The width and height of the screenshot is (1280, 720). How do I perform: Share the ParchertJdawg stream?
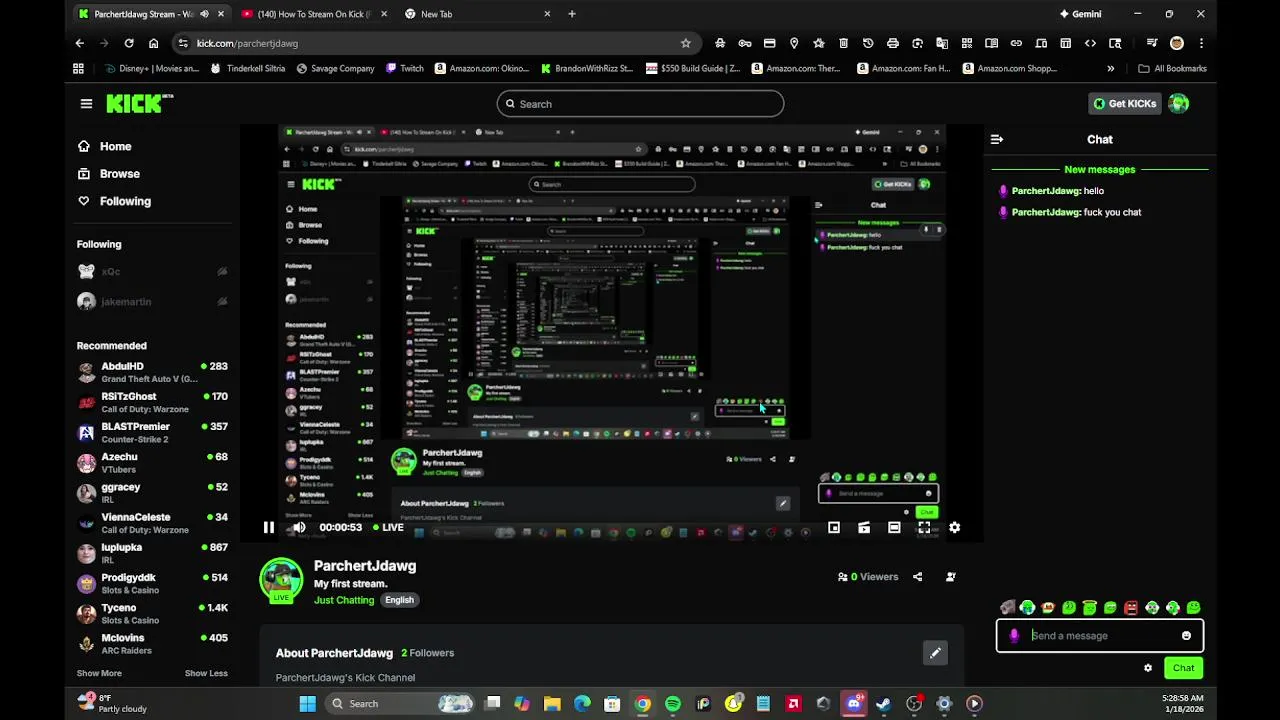(917, 577)
